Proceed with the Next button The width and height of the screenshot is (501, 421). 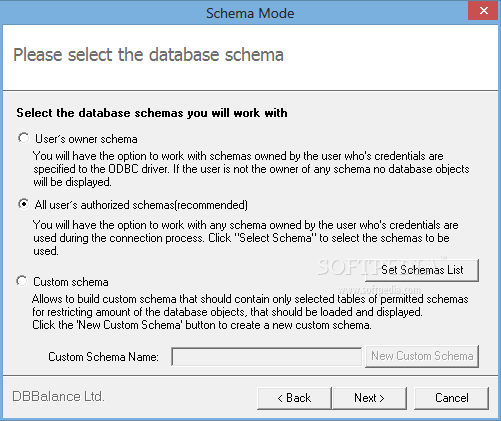pos(370,398)
